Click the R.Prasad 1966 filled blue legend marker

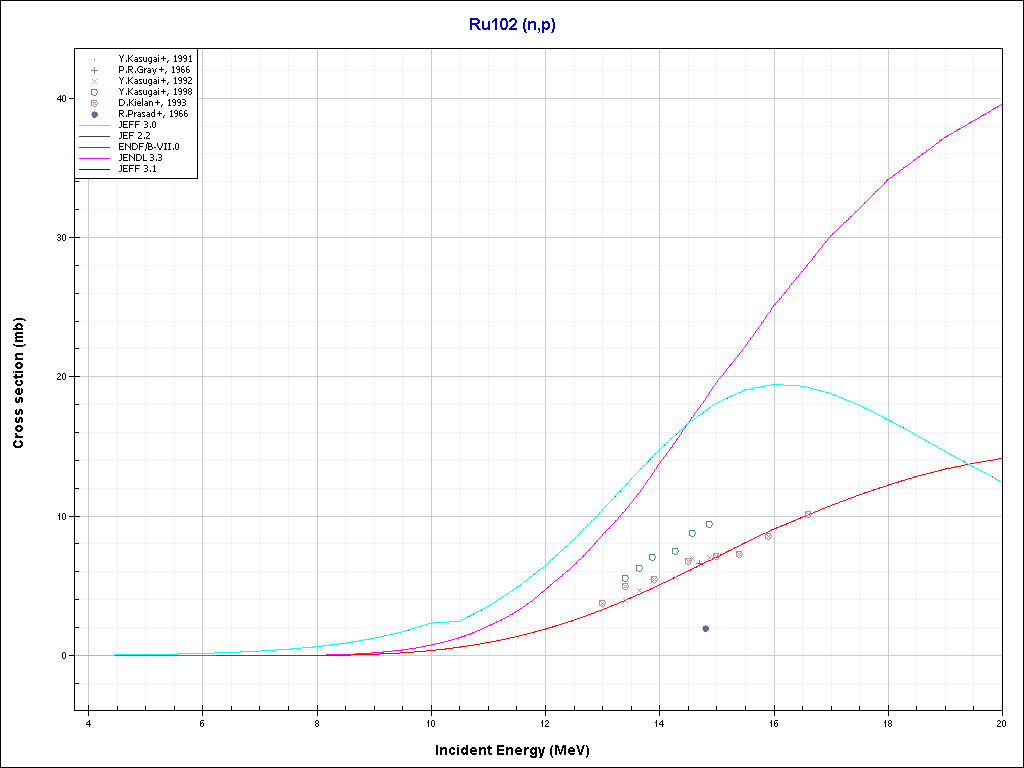point(94,114)
